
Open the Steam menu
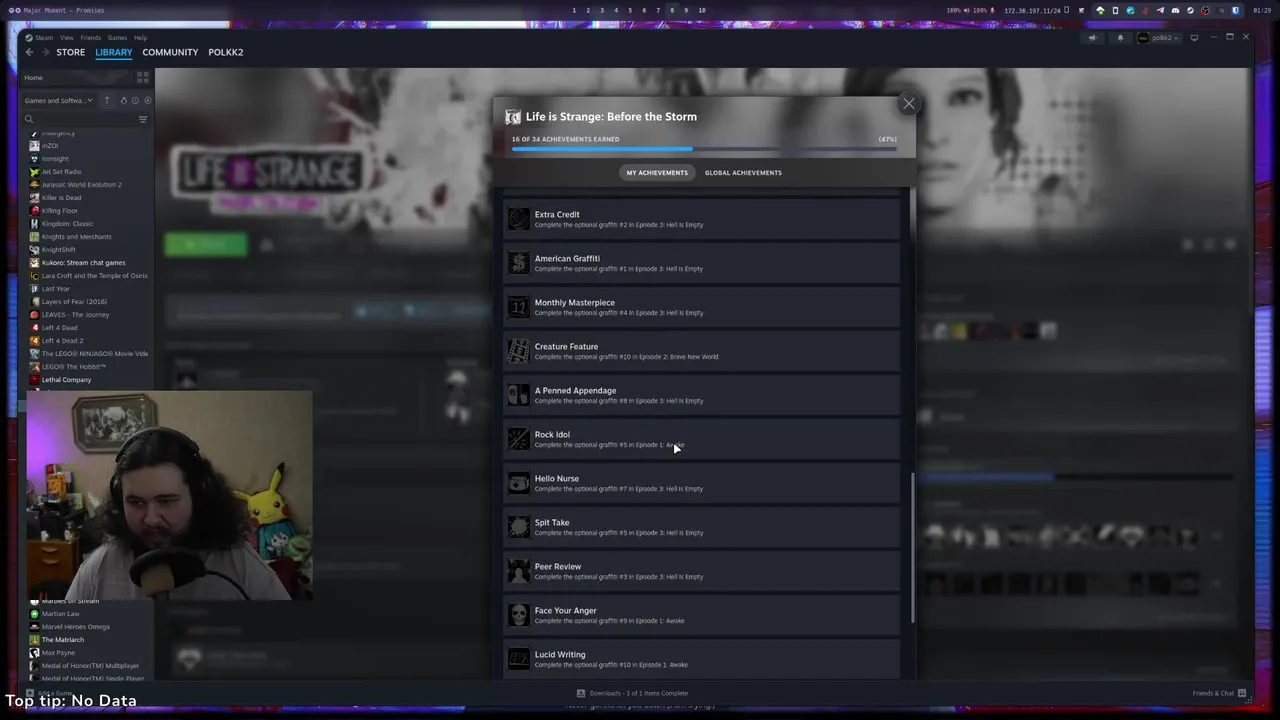click(44, 38)
